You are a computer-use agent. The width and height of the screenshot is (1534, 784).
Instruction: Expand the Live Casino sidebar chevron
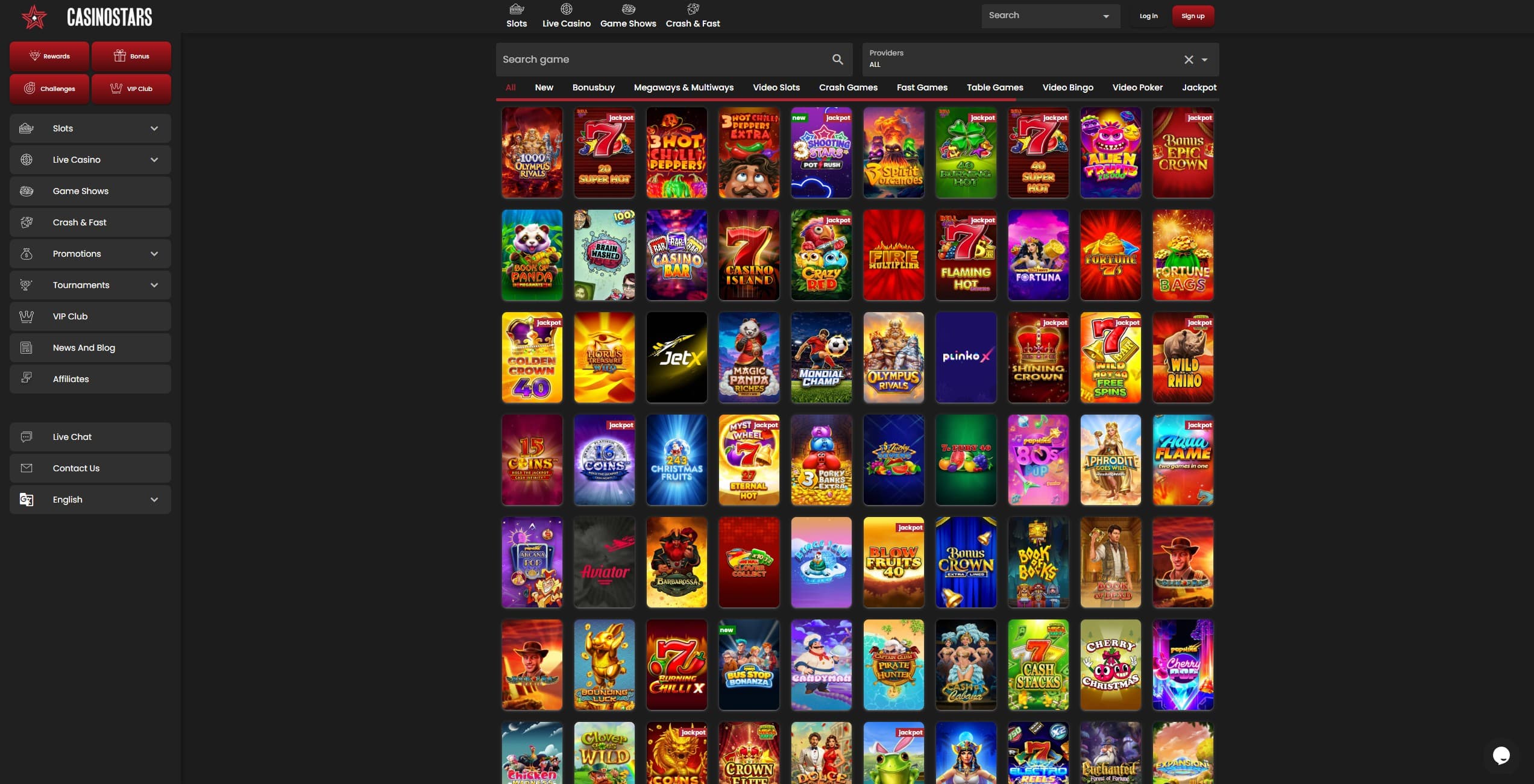click(x=154, y=160)
